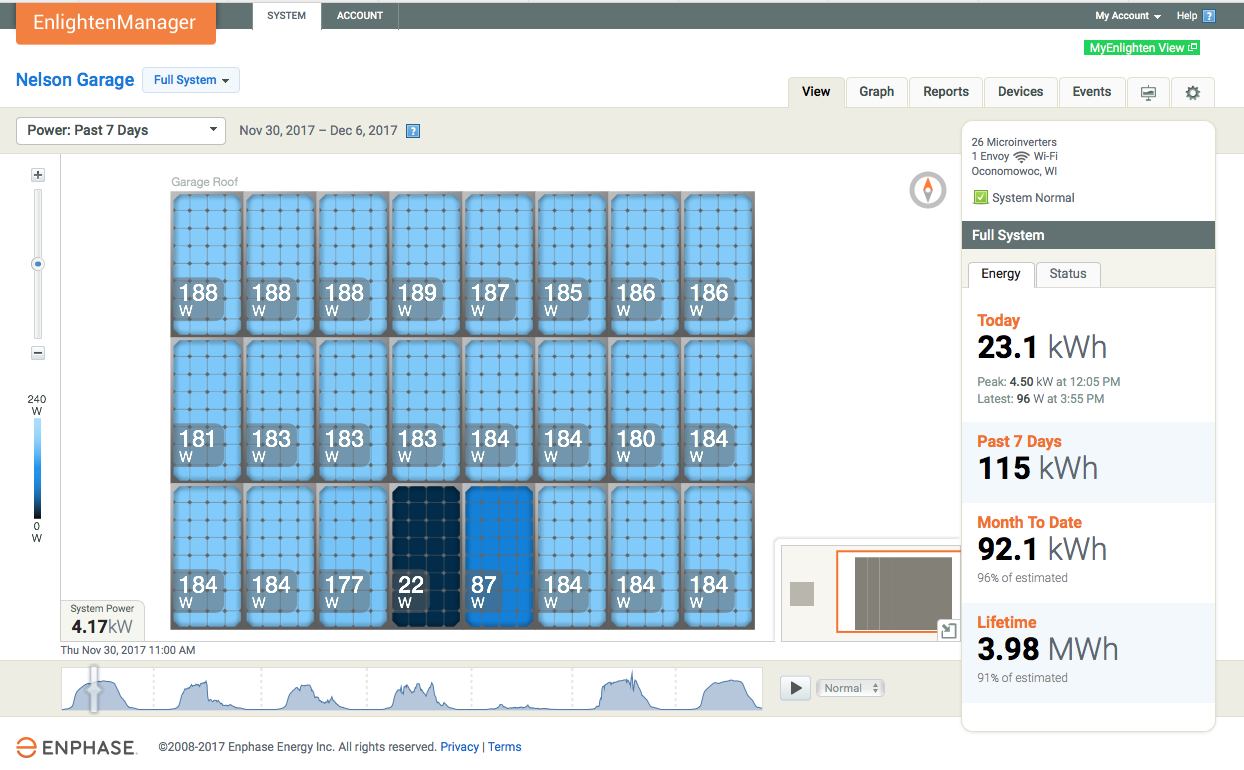Select the dark panel showing 22 W

(426, 557)
